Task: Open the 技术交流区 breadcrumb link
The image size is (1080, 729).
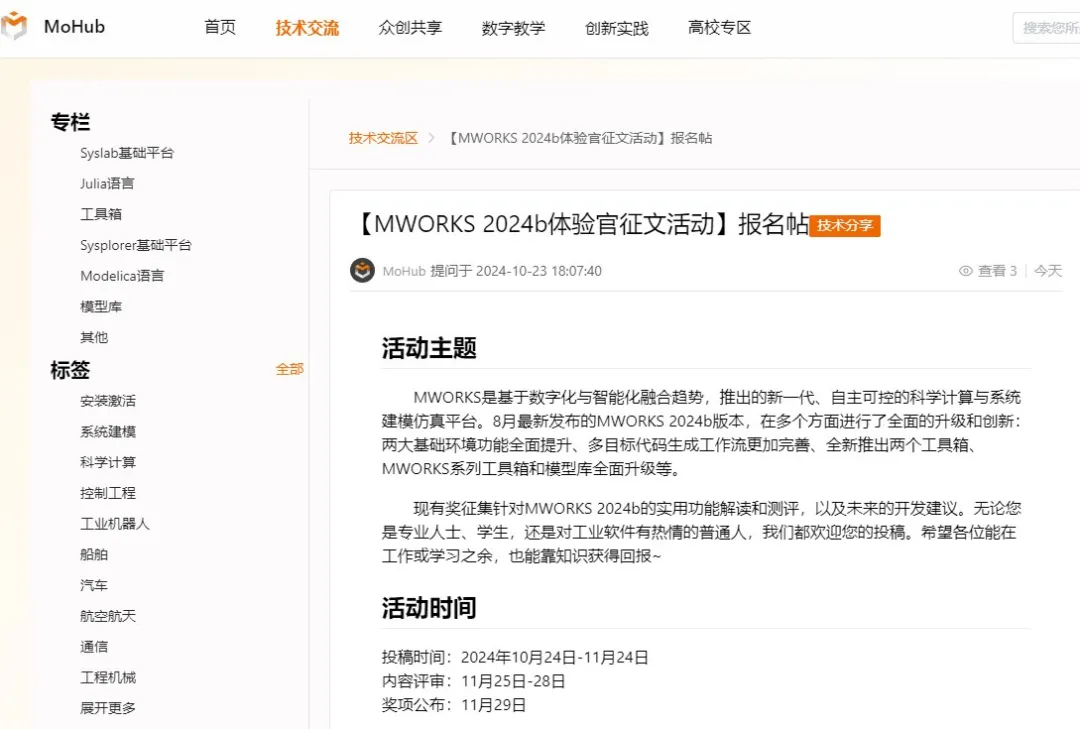Action: (x=383, y=140)
